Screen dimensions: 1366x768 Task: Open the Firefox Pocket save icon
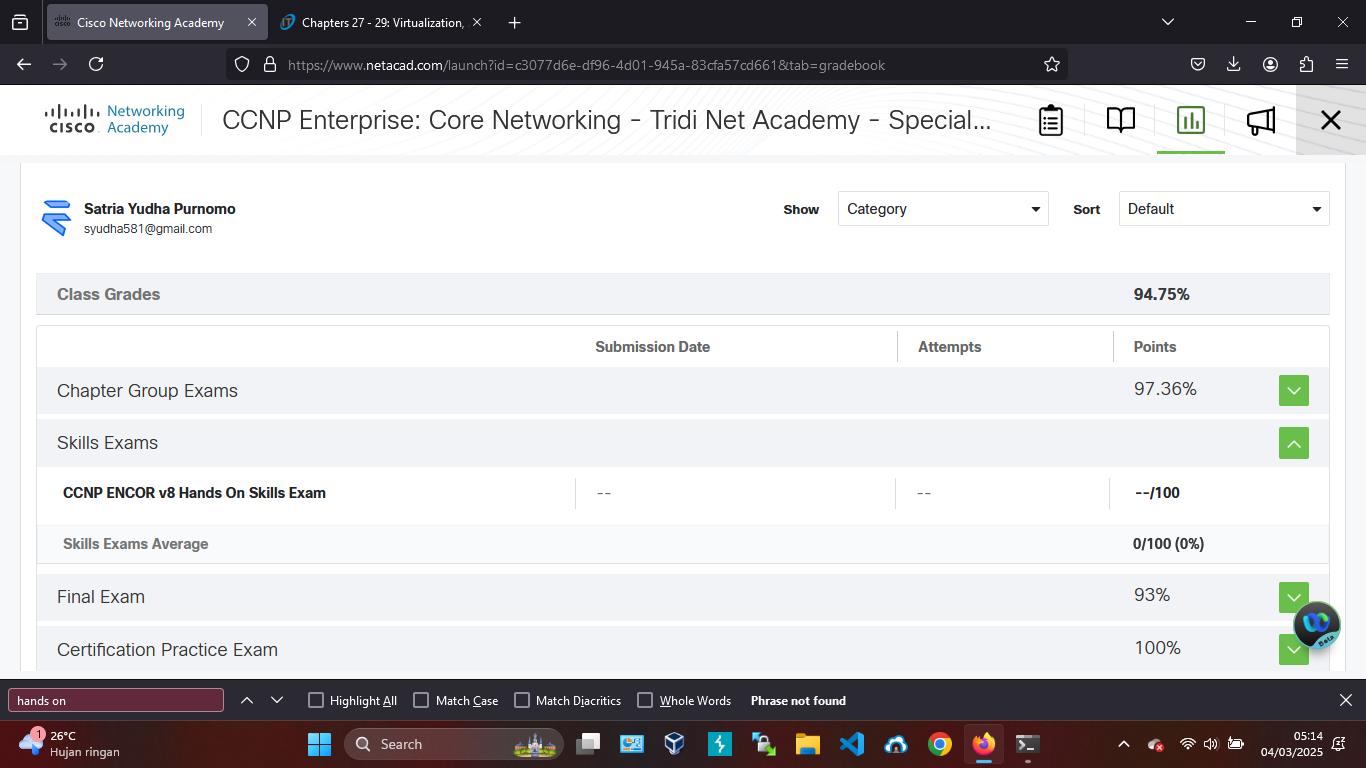tap(1198, 64)
